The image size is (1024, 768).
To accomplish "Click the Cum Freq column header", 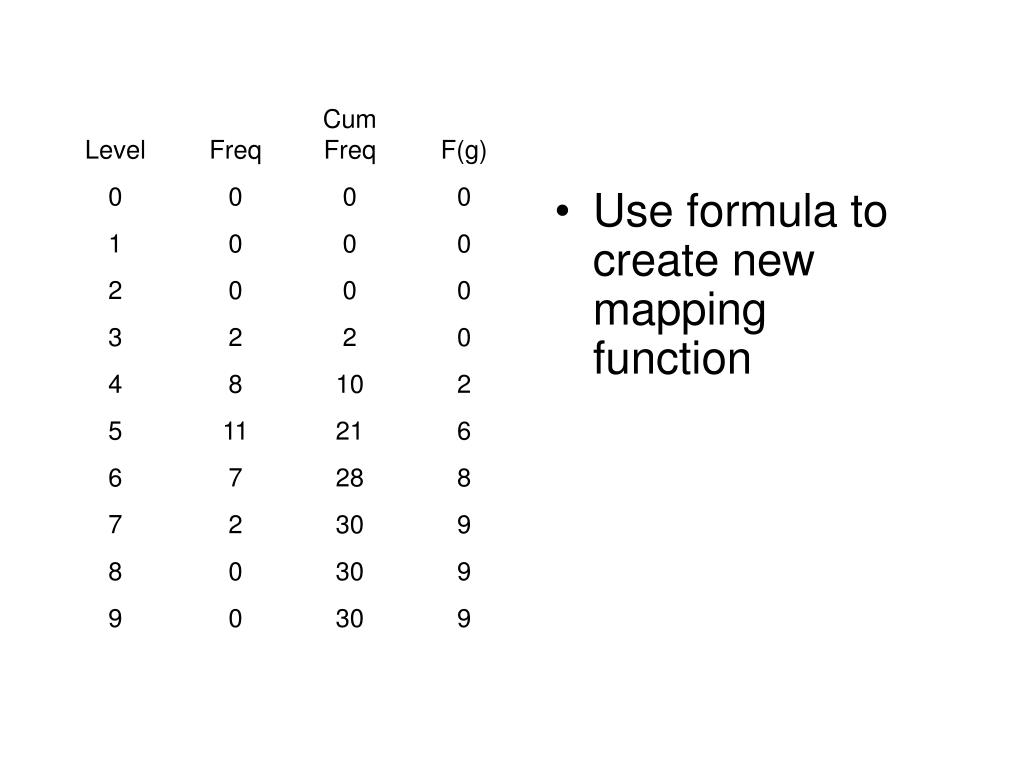I will [x=350, y=136].
